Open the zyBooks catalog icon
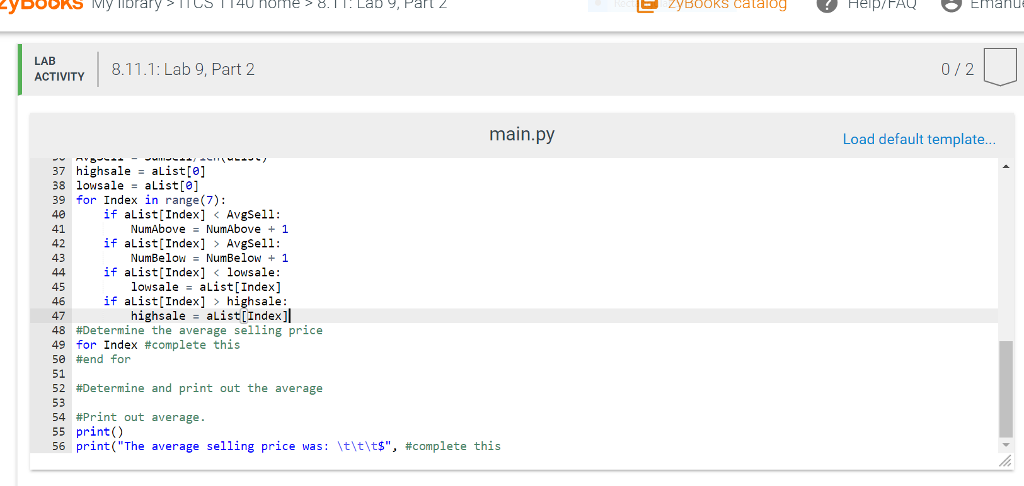Screen dimensions: 1024x486 coord(647,5)
